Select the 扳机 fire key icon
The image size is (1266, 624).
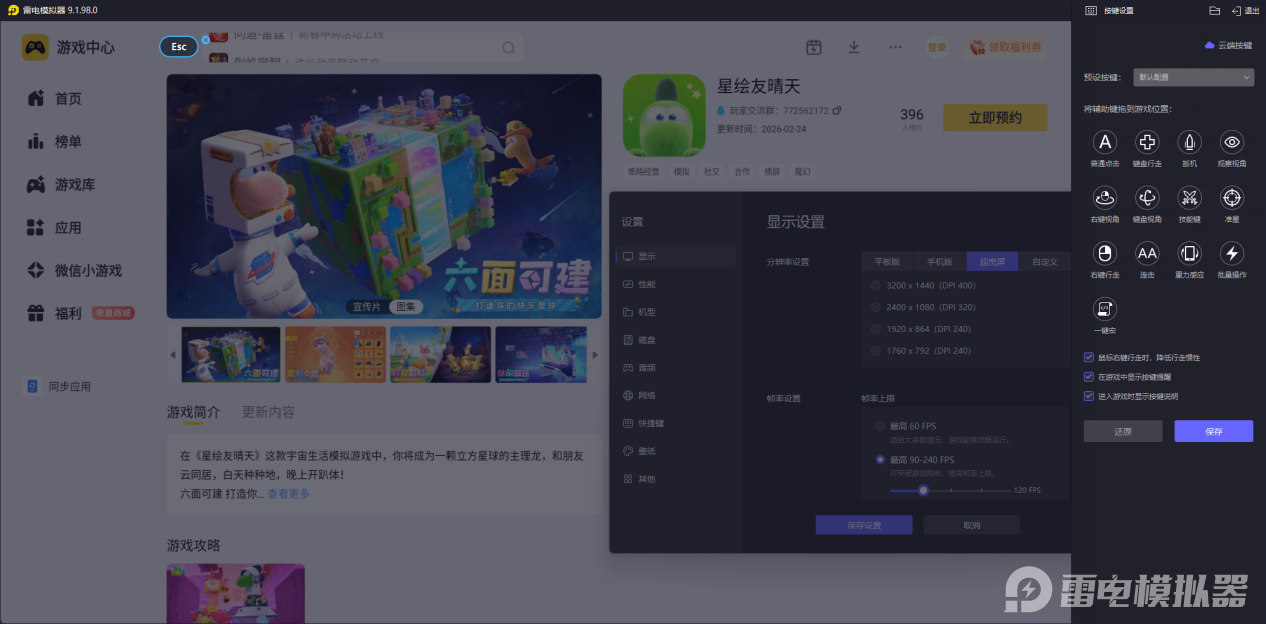coord(1189,142)
